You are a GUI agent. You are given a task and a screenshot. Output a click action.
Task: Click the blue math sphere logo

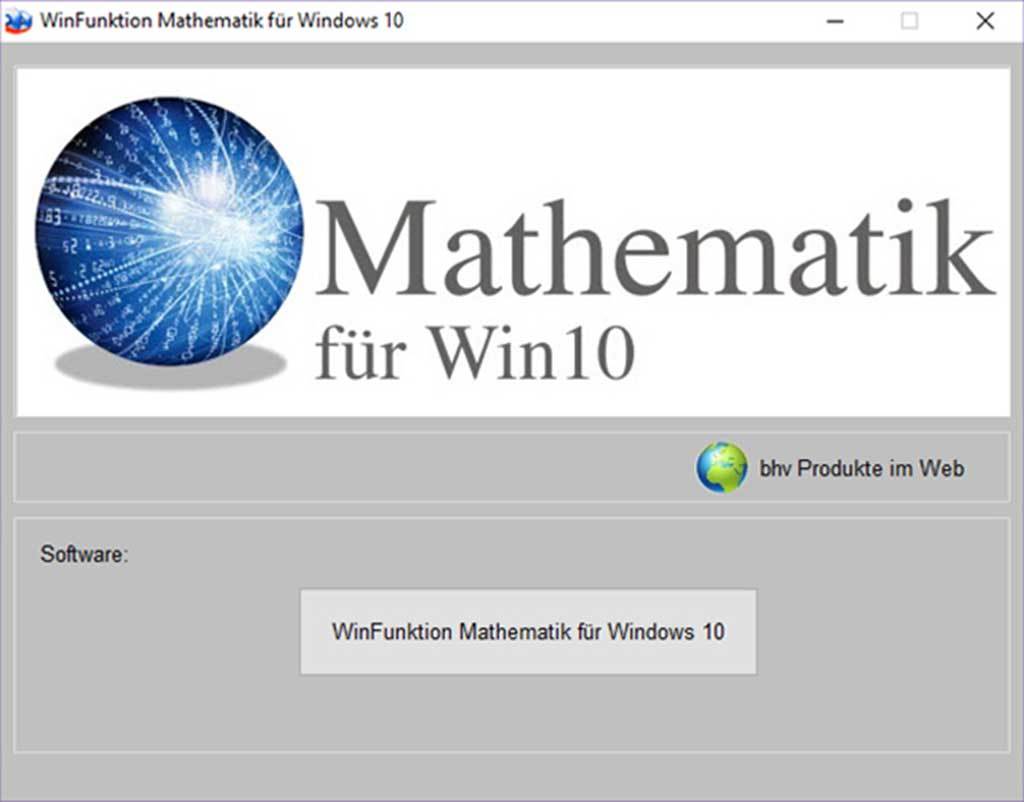coord(169,231)
